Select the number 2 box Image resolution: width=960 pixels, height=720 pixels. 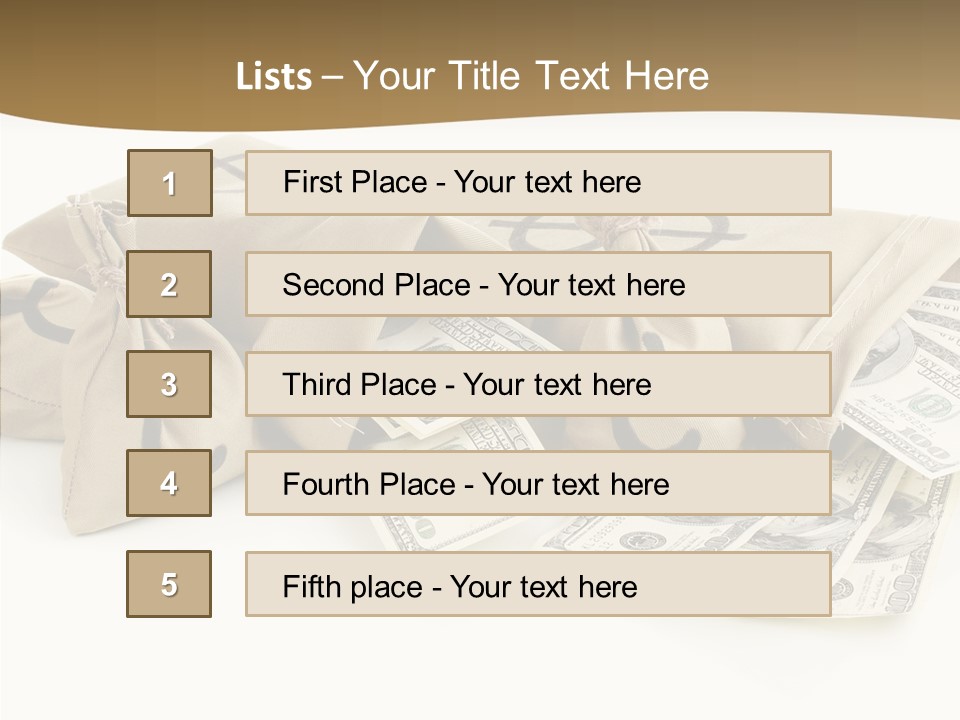tap(169, 284)
